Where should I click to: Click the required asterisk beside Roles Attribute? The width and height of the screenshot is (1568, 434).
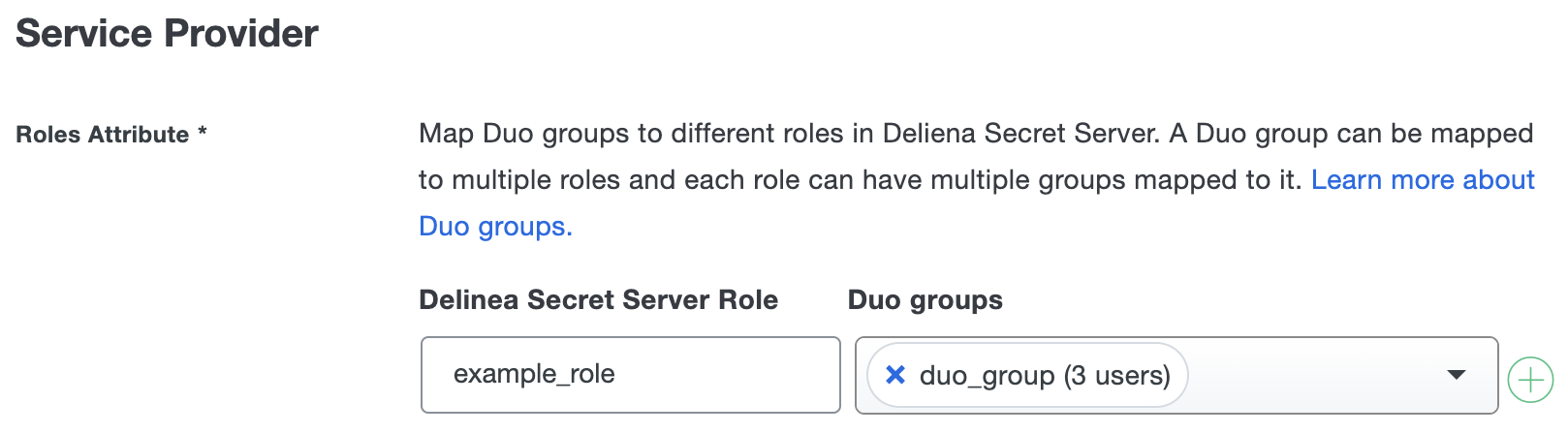point(203,133)
